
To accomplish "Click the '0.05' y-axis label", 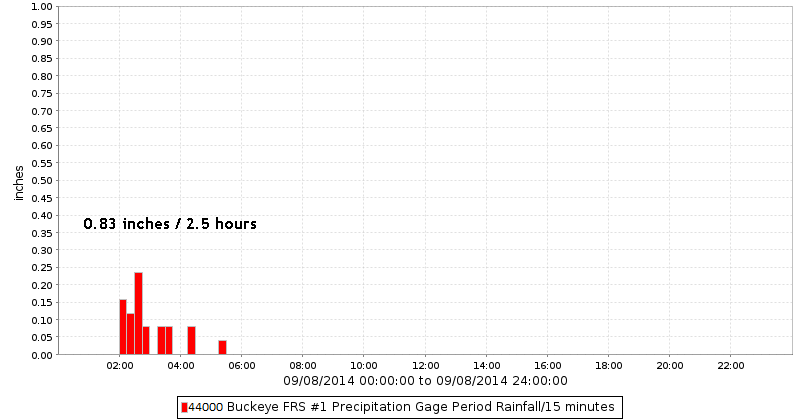I will pos(42,337).
